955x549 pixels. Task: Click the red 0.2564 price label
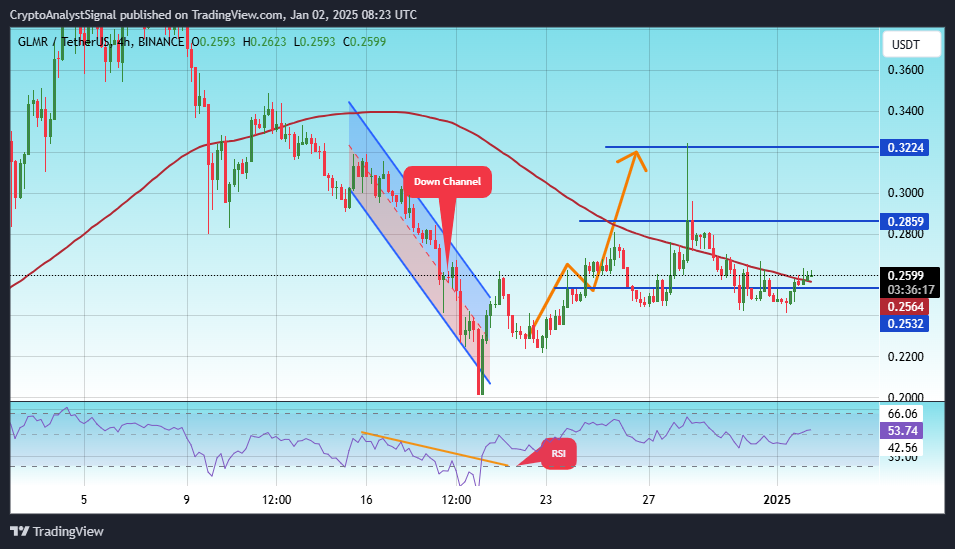pos(904,306)
